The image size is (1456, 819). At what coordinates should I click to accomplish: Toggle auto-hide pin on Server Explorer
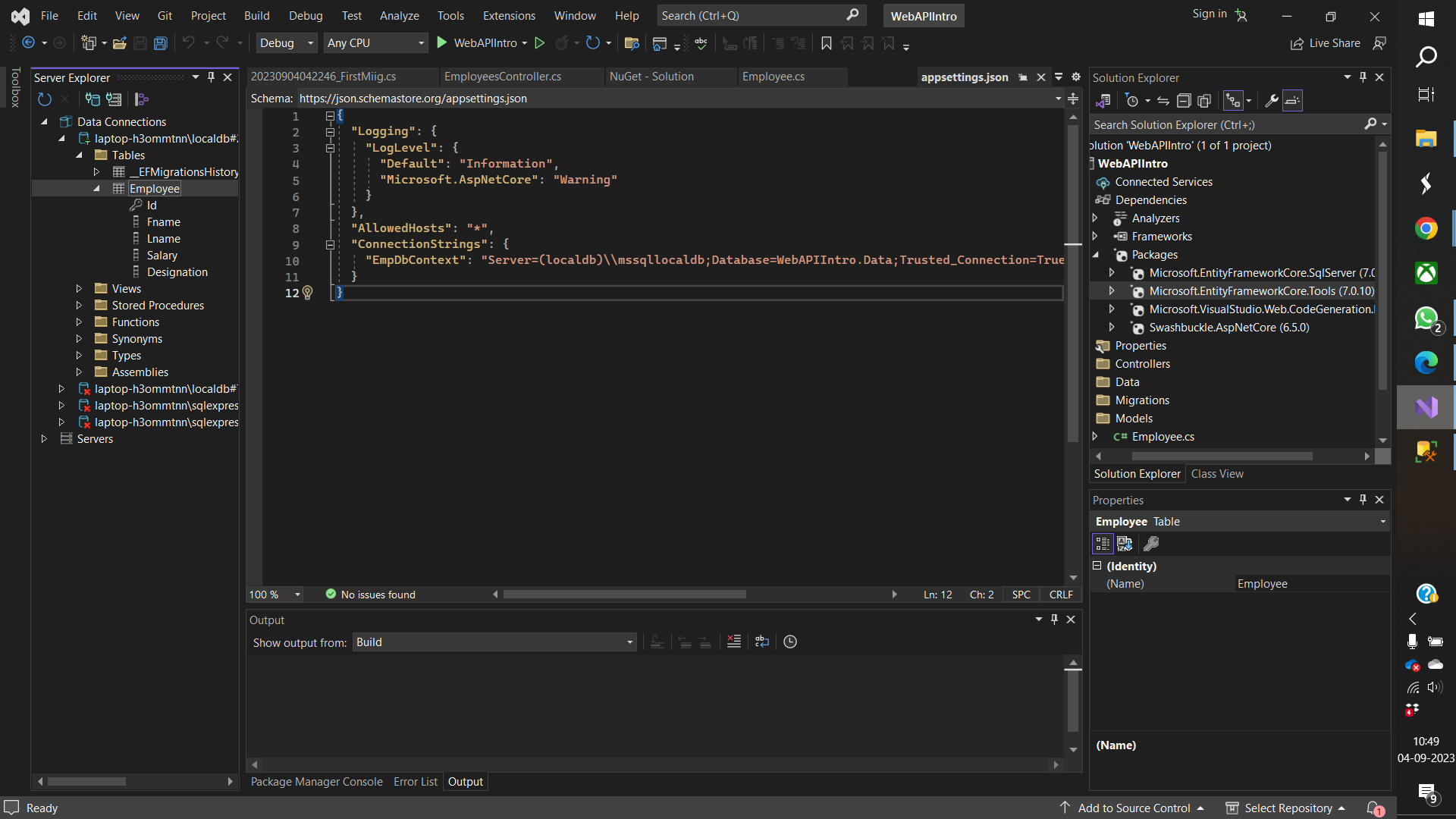212,77
